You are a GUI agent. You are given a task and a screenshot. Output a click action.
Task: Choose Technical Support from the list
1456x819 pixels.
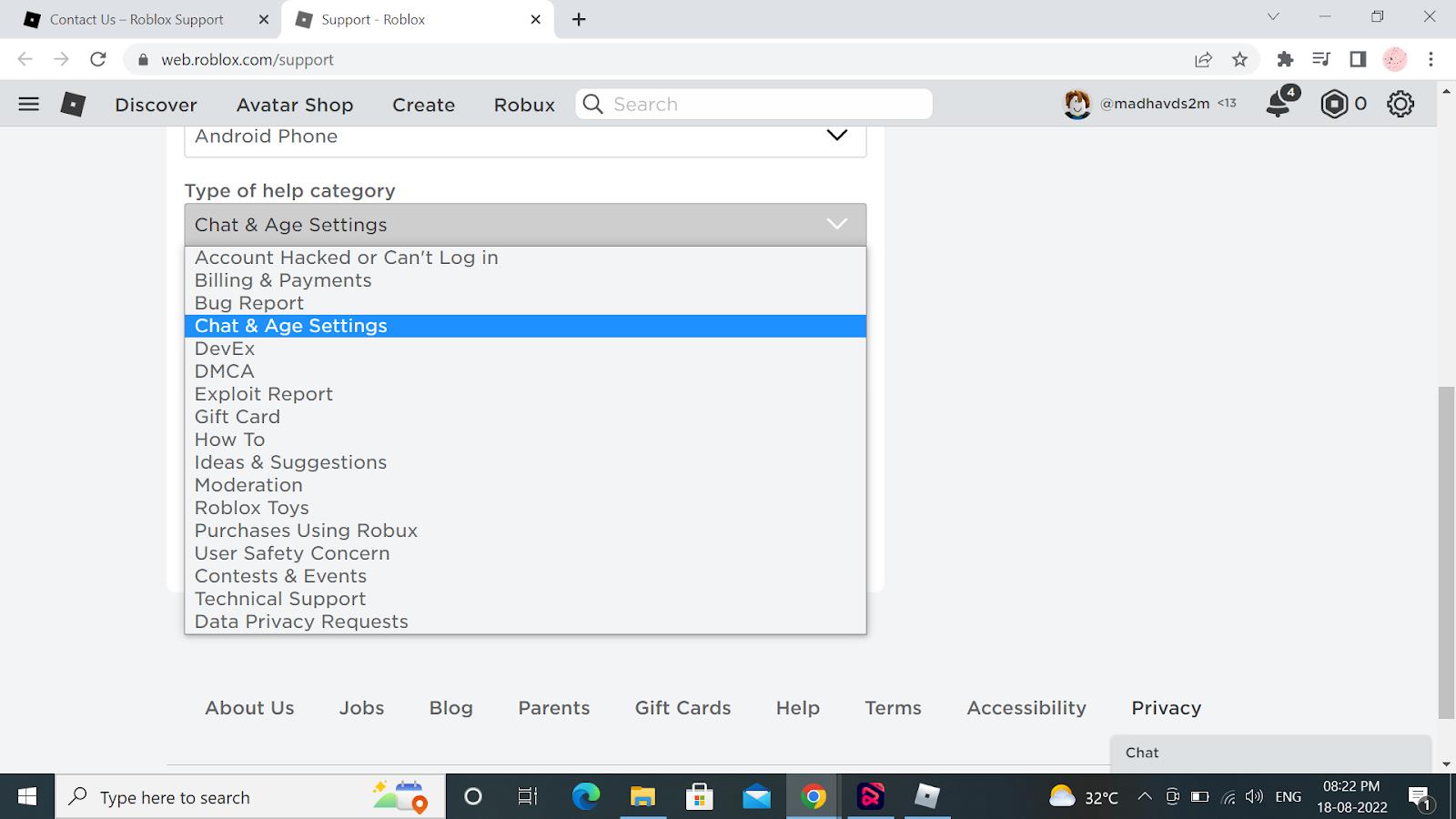click(280, 599)
